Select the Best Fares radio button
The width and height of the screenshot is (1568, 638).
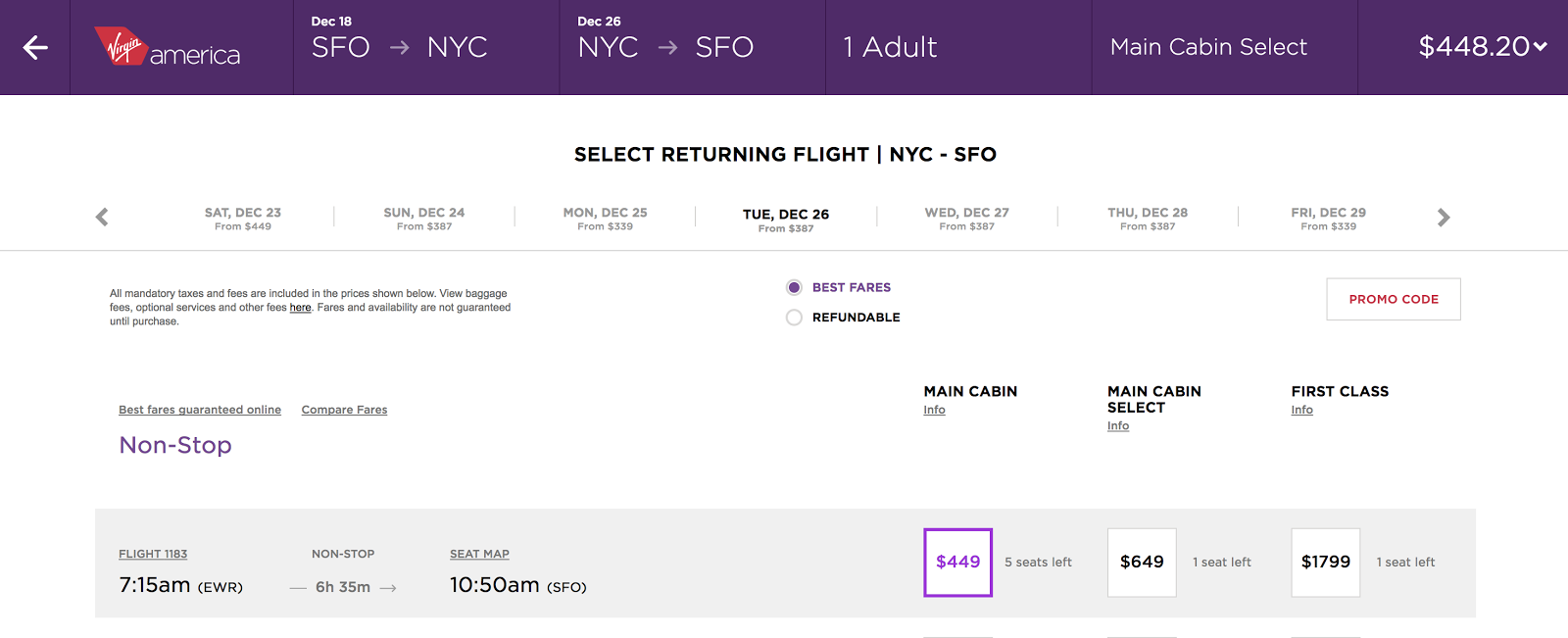click(x=794, y=287)
